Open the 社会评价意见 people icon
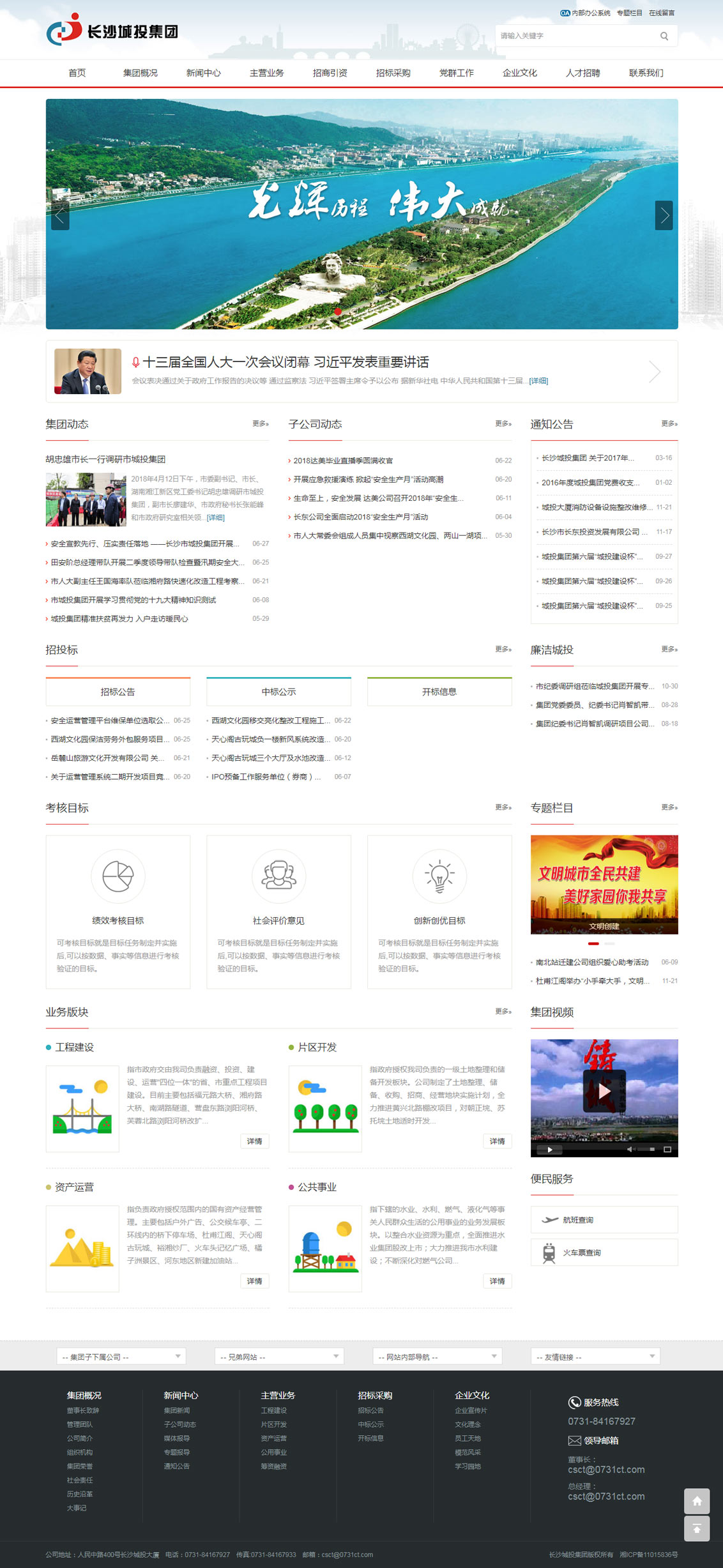Viewport: 723px width, 1568px height. [278, 876]
